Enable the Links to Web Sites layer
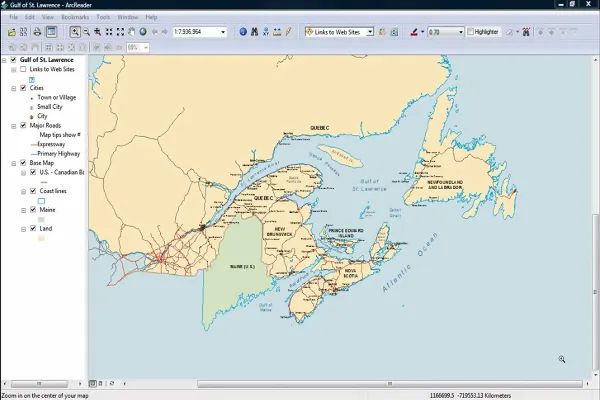 [x=23, y=69]
